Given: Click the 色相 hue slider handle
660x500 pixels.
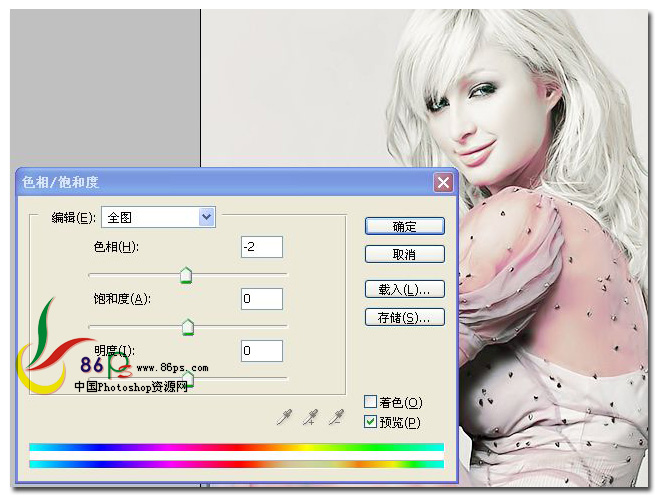Looking at the screenshot, I should 186,275.
